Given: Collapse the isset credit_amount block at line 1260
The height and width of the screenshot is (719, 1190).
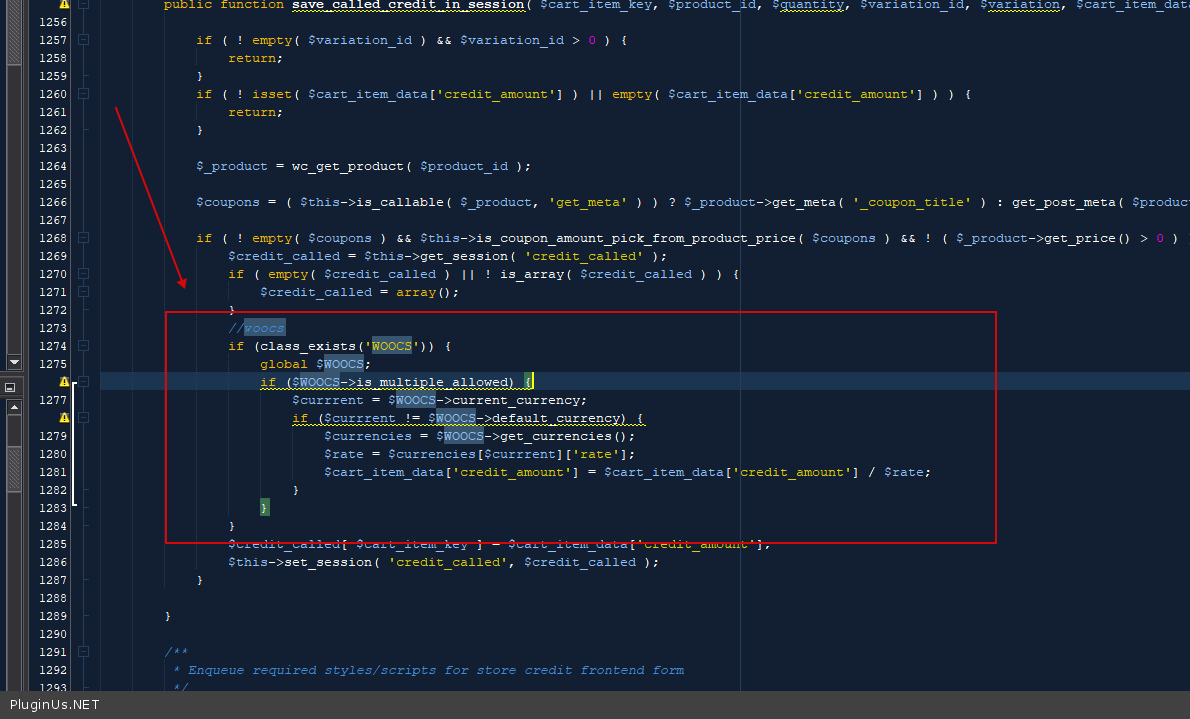Looking at the screenshot, I should (x=83, y=94).
